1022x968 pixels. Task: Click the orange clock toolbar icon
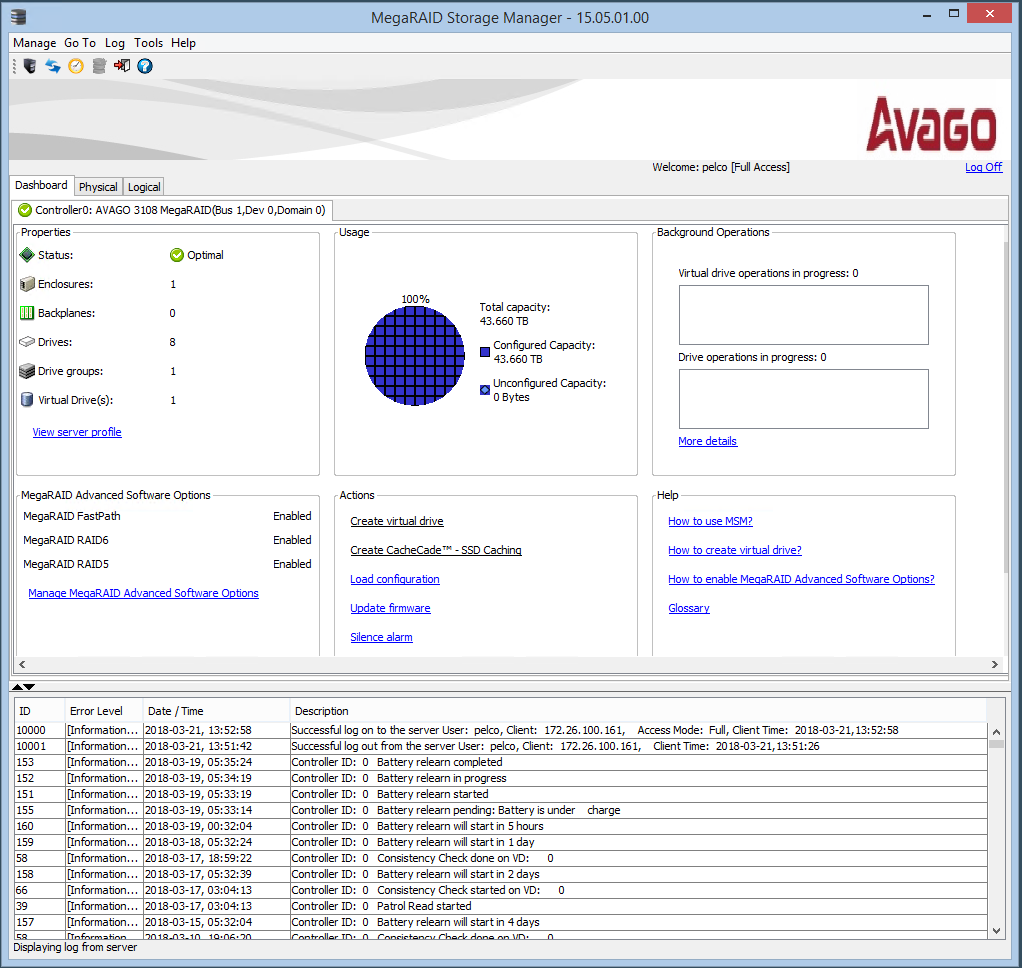tap(76, 66)
